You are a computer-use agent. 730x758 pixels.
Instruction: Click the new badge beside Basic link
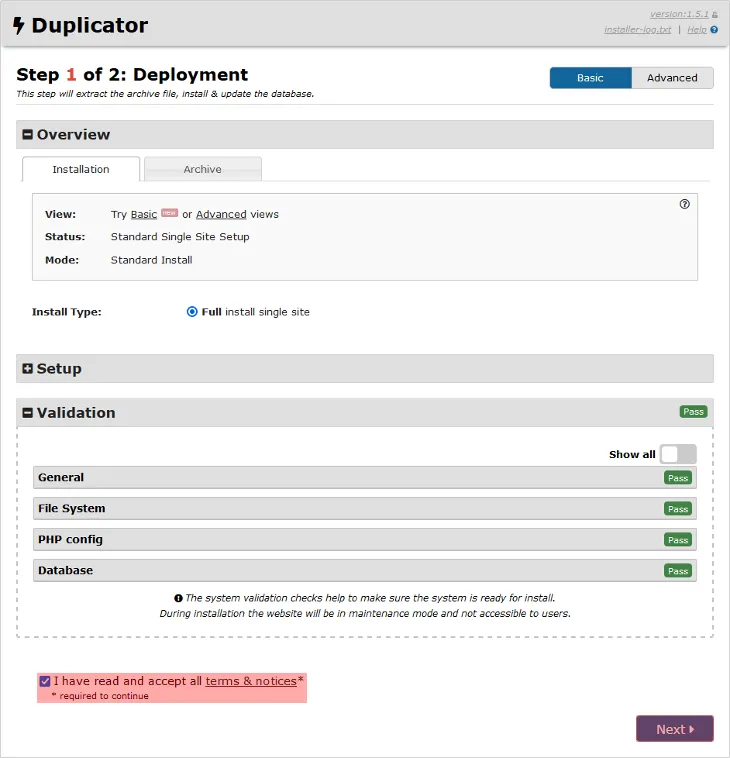pyautogui.click(x=169, y=213)
